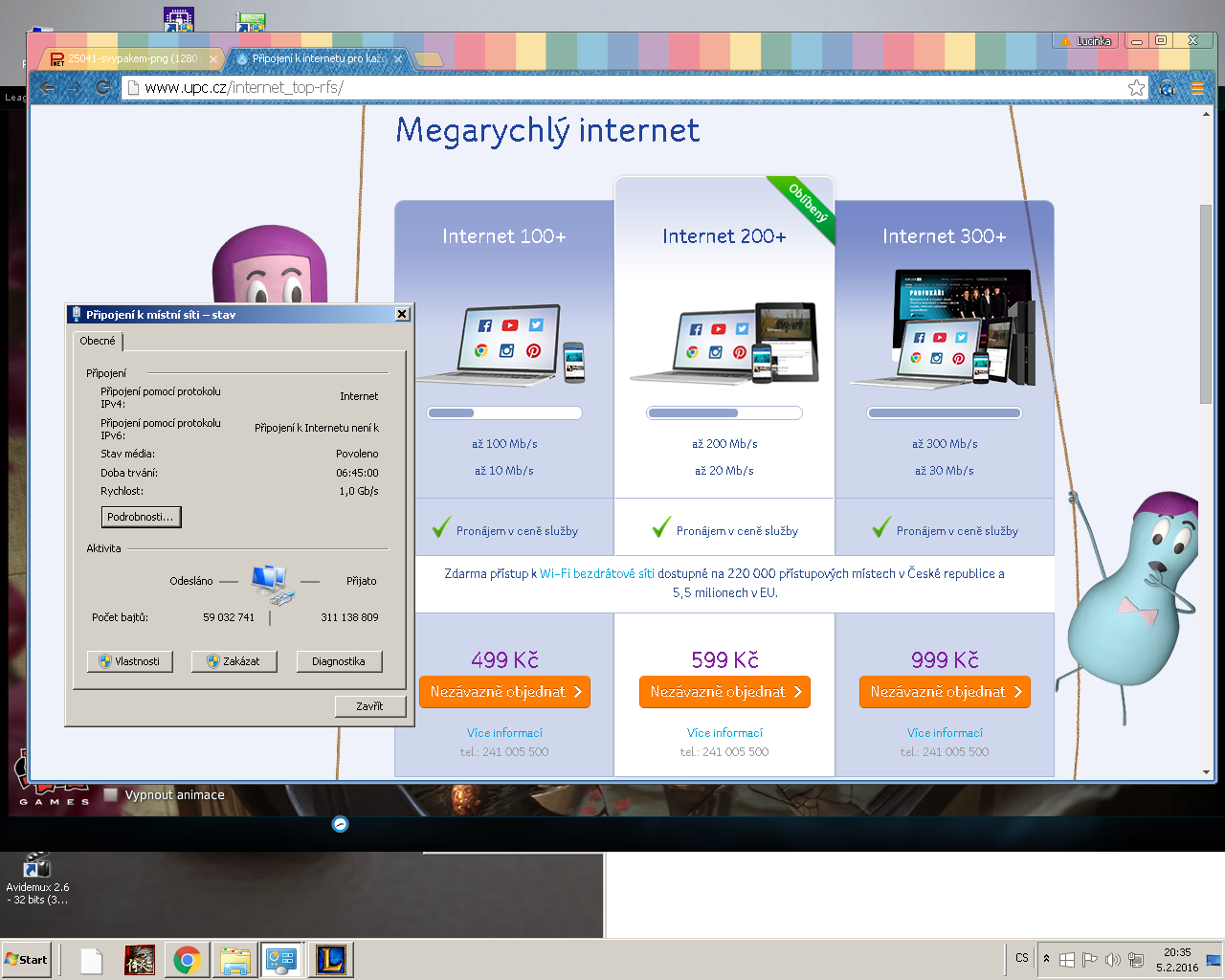Order the Internet 300+ plan for 999 Kč

(x=945, y=692)
